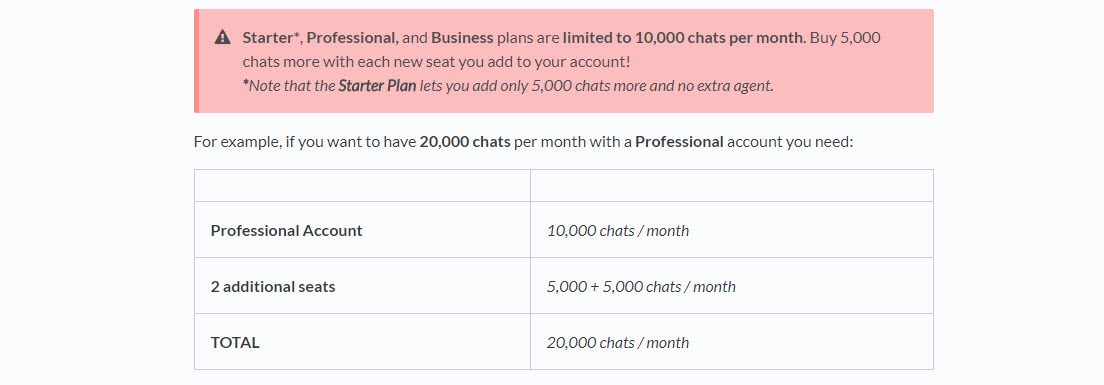
Task: Click the italic 'Starter Plan' note text
Action: tap(377, 86)
